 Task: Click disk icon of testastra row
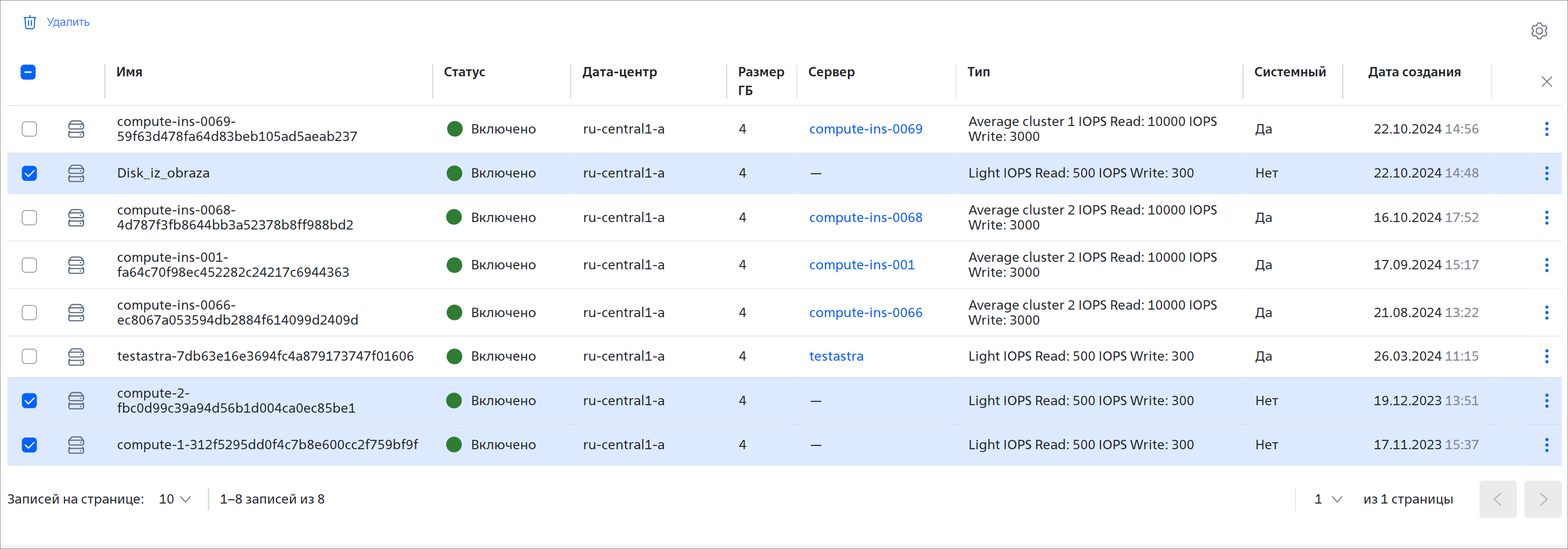tap(76, 356)
